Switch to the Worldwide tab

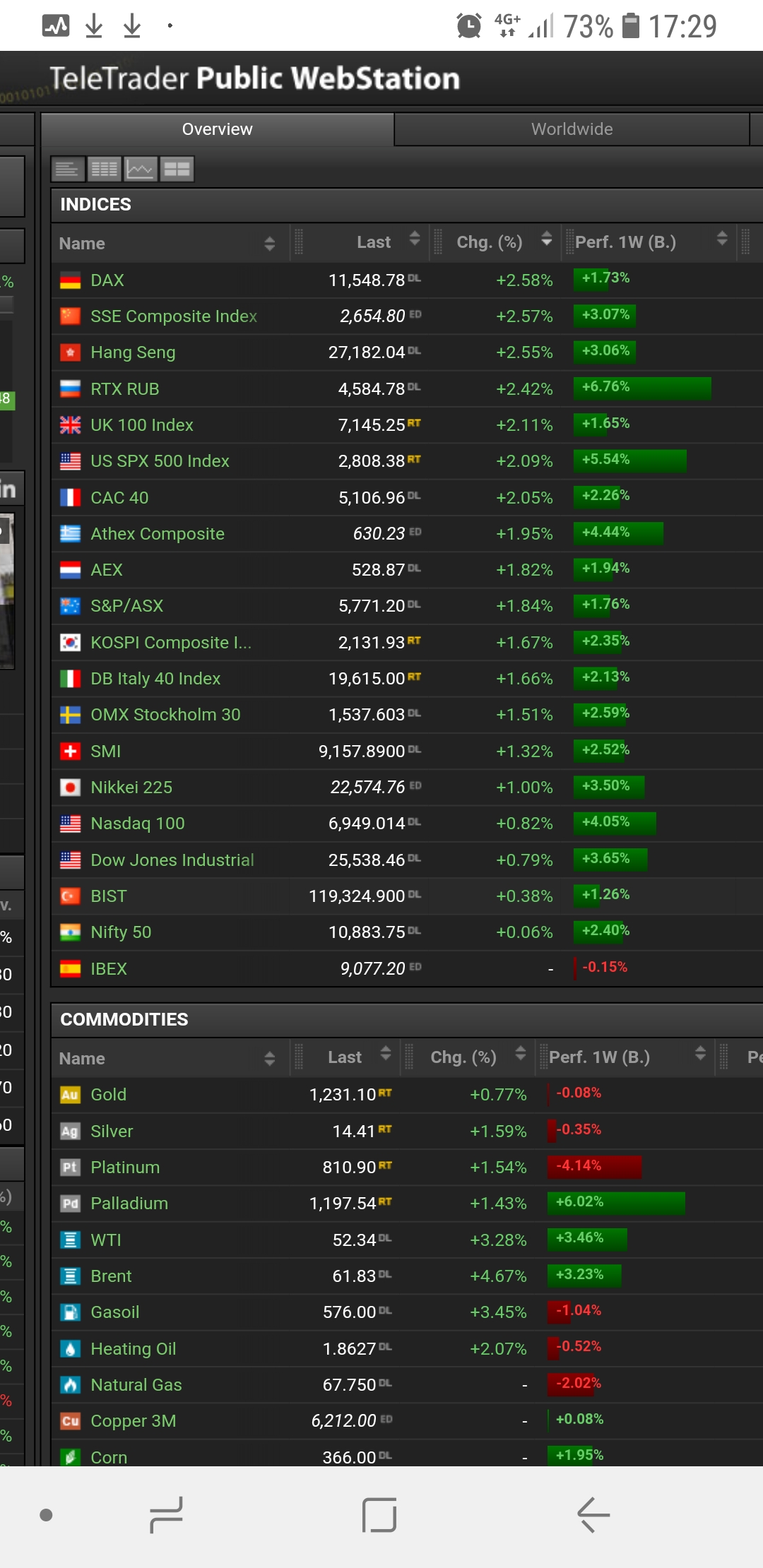click(x=572, y=129)
